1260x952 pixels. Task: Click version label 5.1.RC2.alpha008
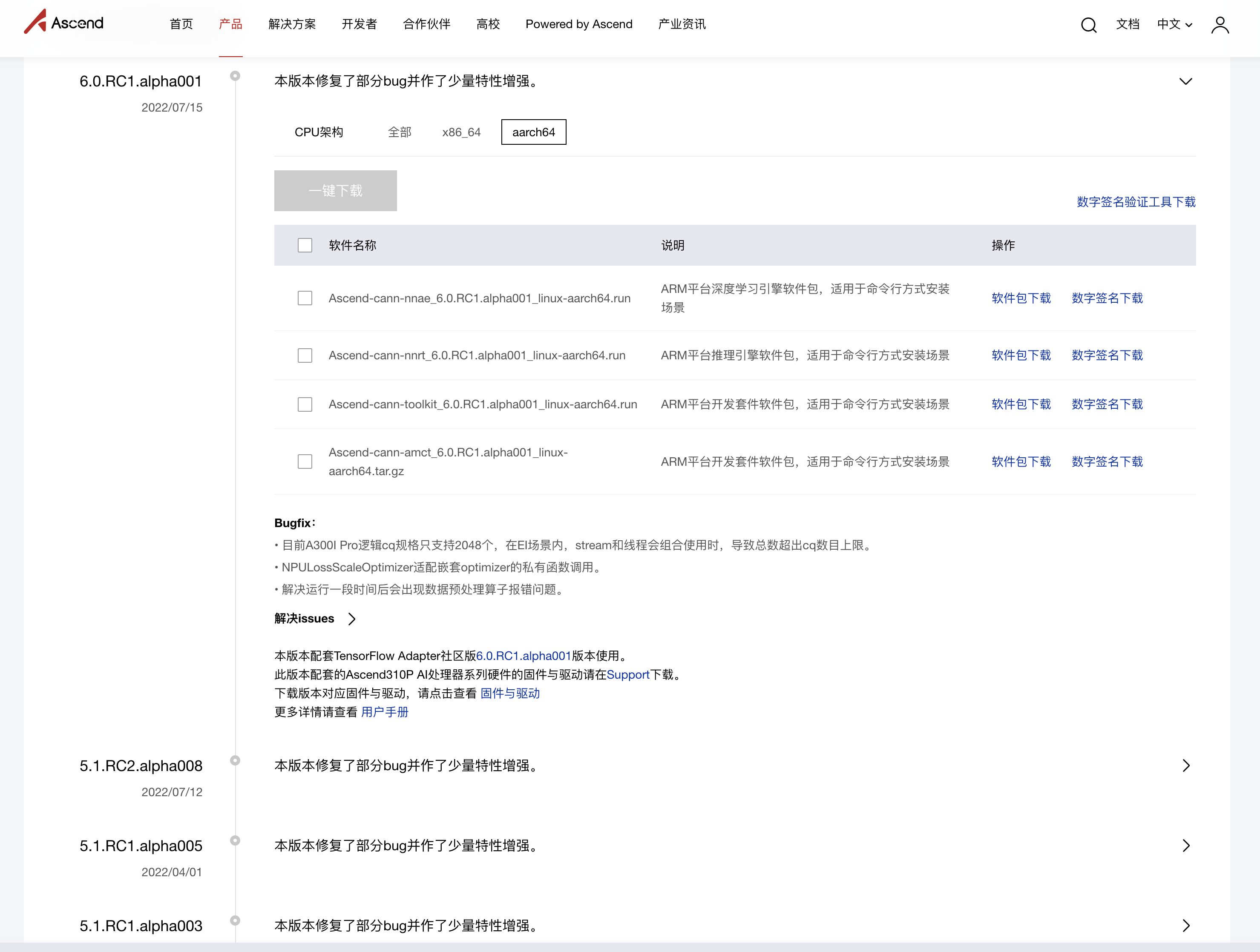point(141,766)
